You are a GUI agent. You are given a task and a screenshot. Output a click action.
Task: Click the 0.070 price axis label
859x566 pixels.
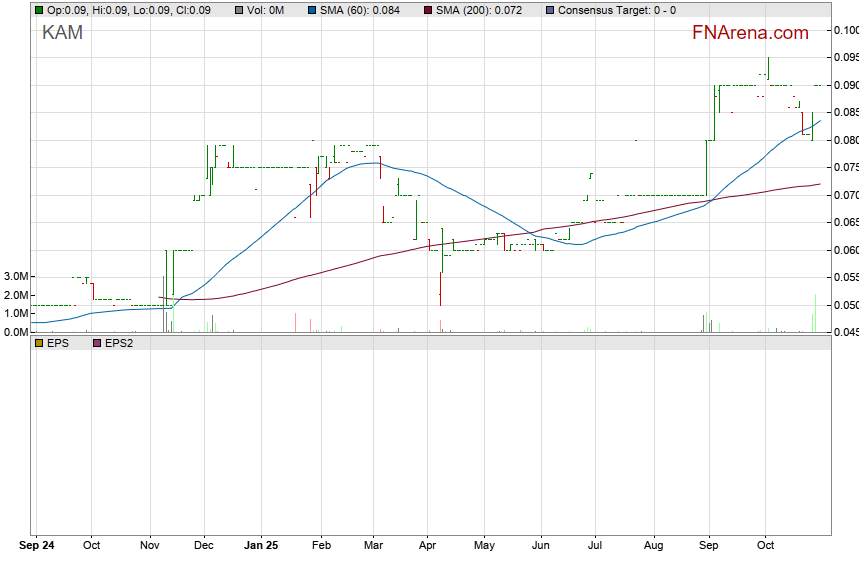pos(845,195)
